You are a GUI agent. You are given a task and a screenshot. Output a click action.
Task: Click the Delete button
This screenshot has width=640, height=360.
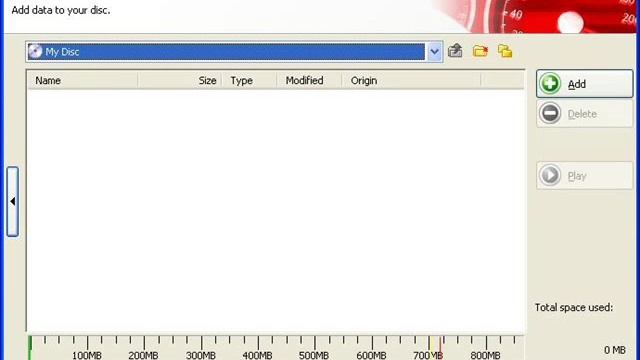584,113
